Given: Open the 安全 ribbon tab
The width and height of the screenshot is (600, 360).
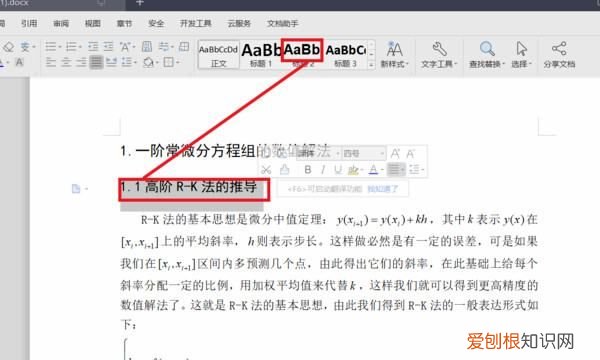Looking at the screenshot, I should tap(156, 23).
